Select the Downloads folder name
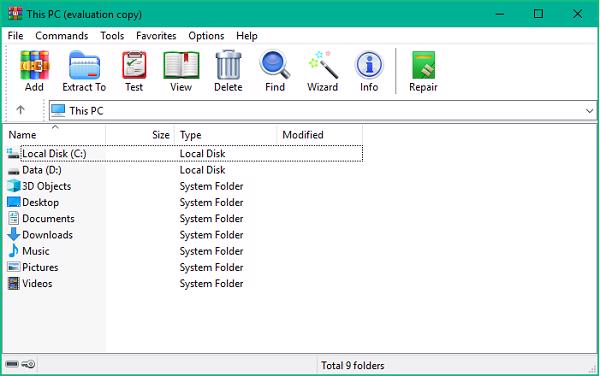This screenshot has height=376, width=600. (x=47, y=234)
